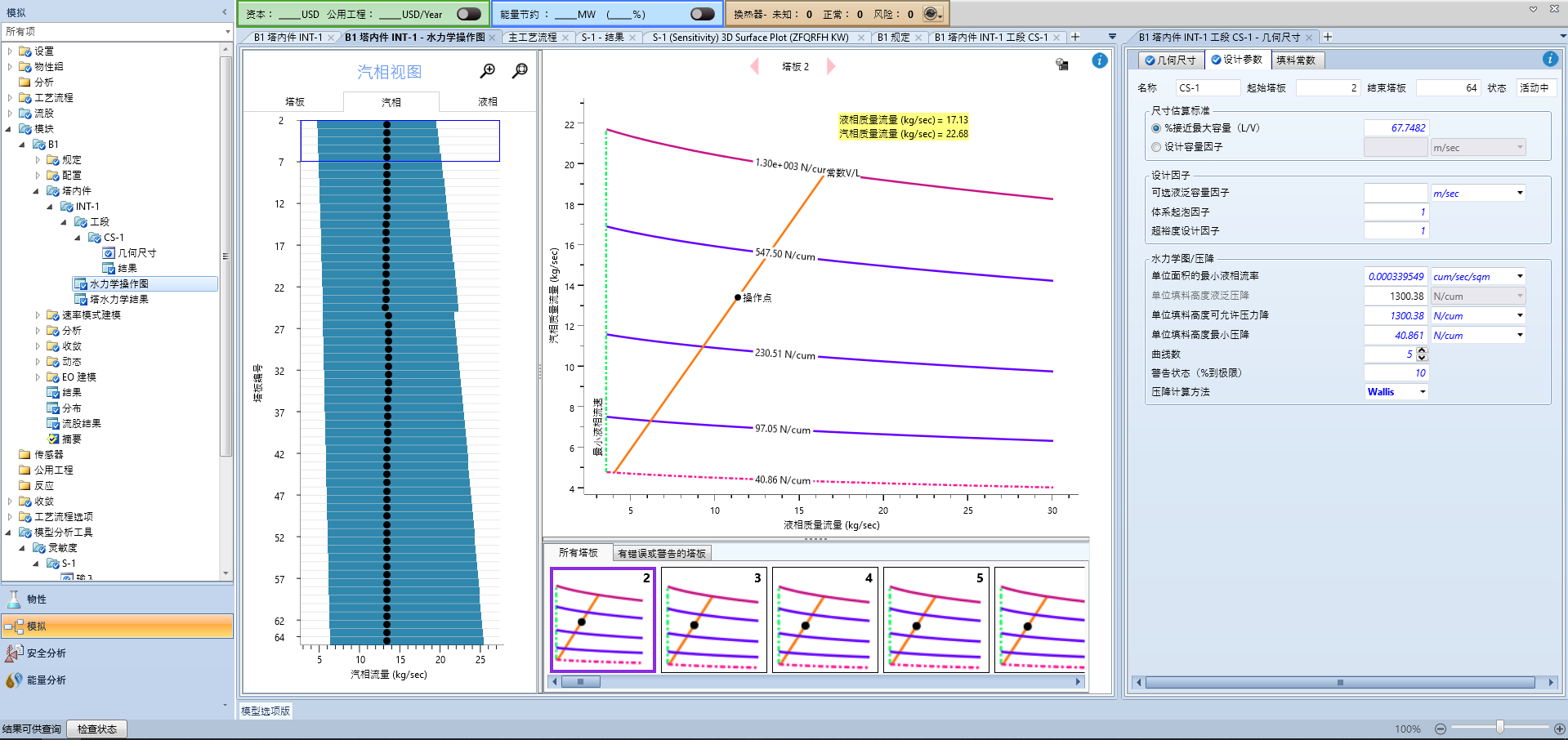
Task: Expand the 速率模式建模 tree node
Action: click(x=38, y=315)
